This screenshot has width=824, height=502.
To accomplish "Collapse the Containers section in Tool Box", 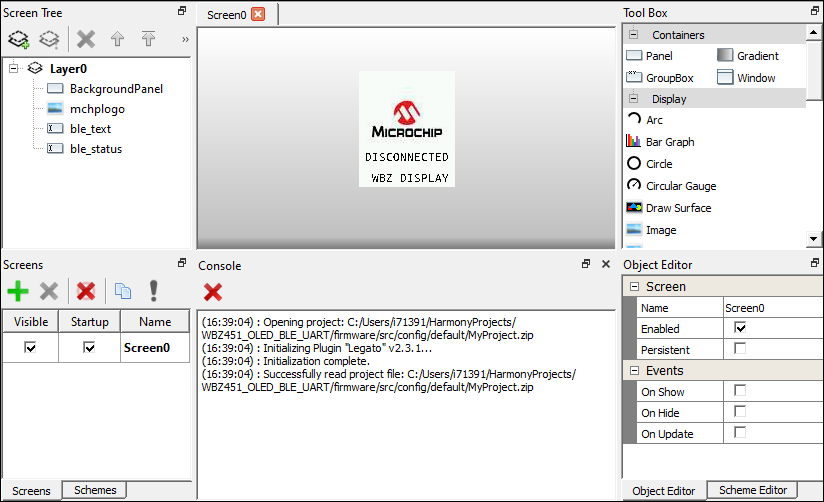I will point(634,35).
